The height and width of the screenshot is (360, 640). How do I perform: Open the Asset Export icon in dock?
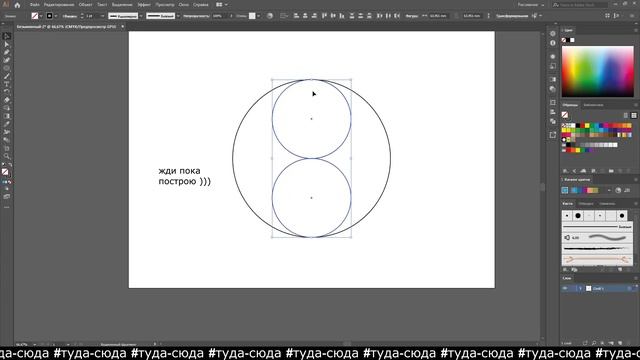[x=553, y=135]
